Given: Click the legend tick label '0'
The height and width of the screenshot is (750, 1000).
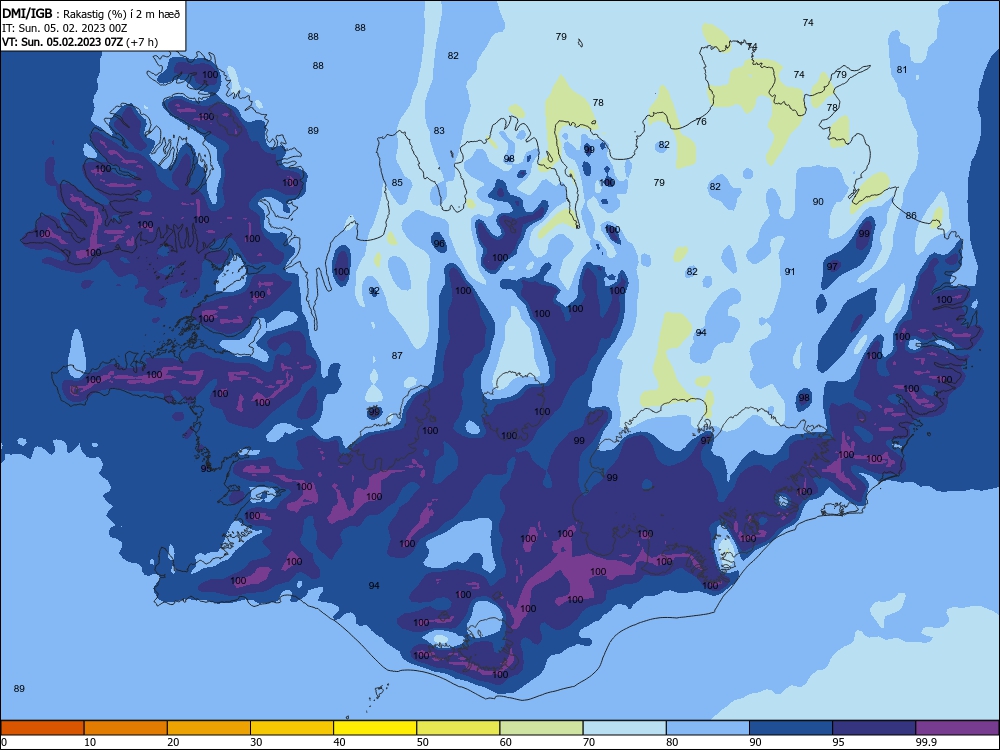Looking at the screenshot, I should click(4, 742).
